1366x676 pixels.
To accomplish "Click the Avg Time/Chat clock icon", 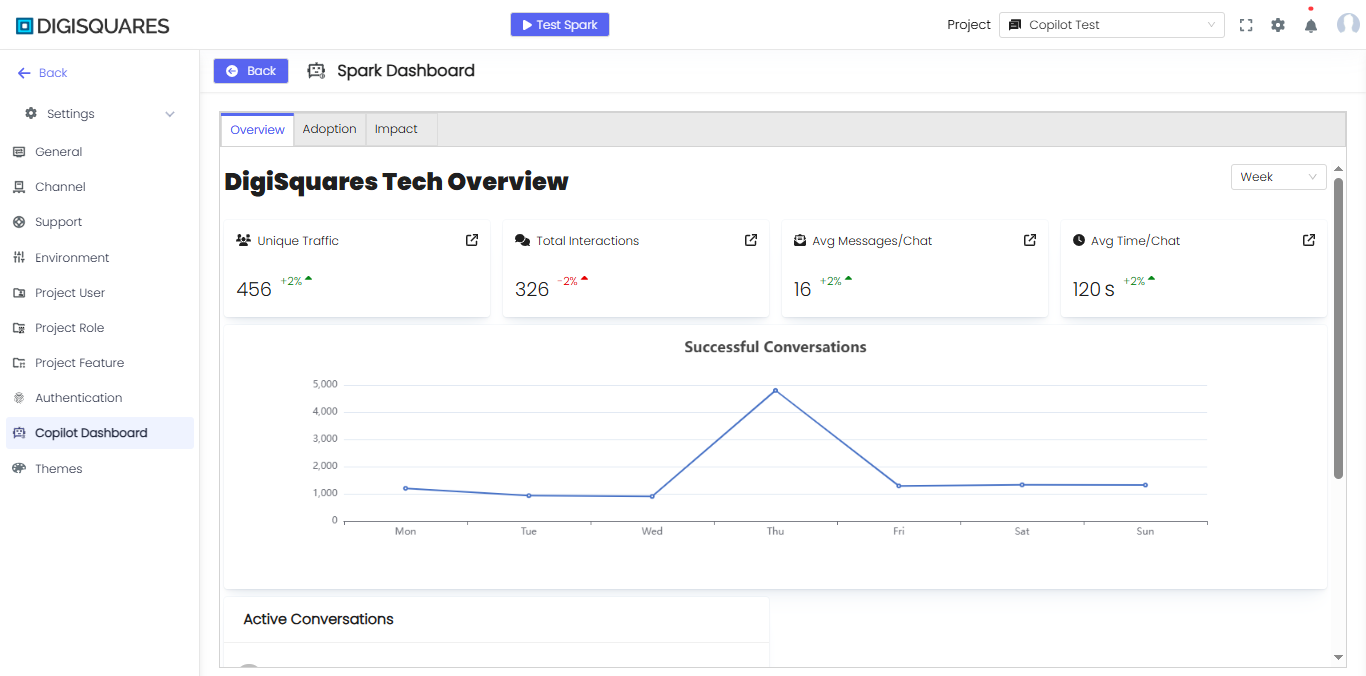I will click(x=1079, y=240).
